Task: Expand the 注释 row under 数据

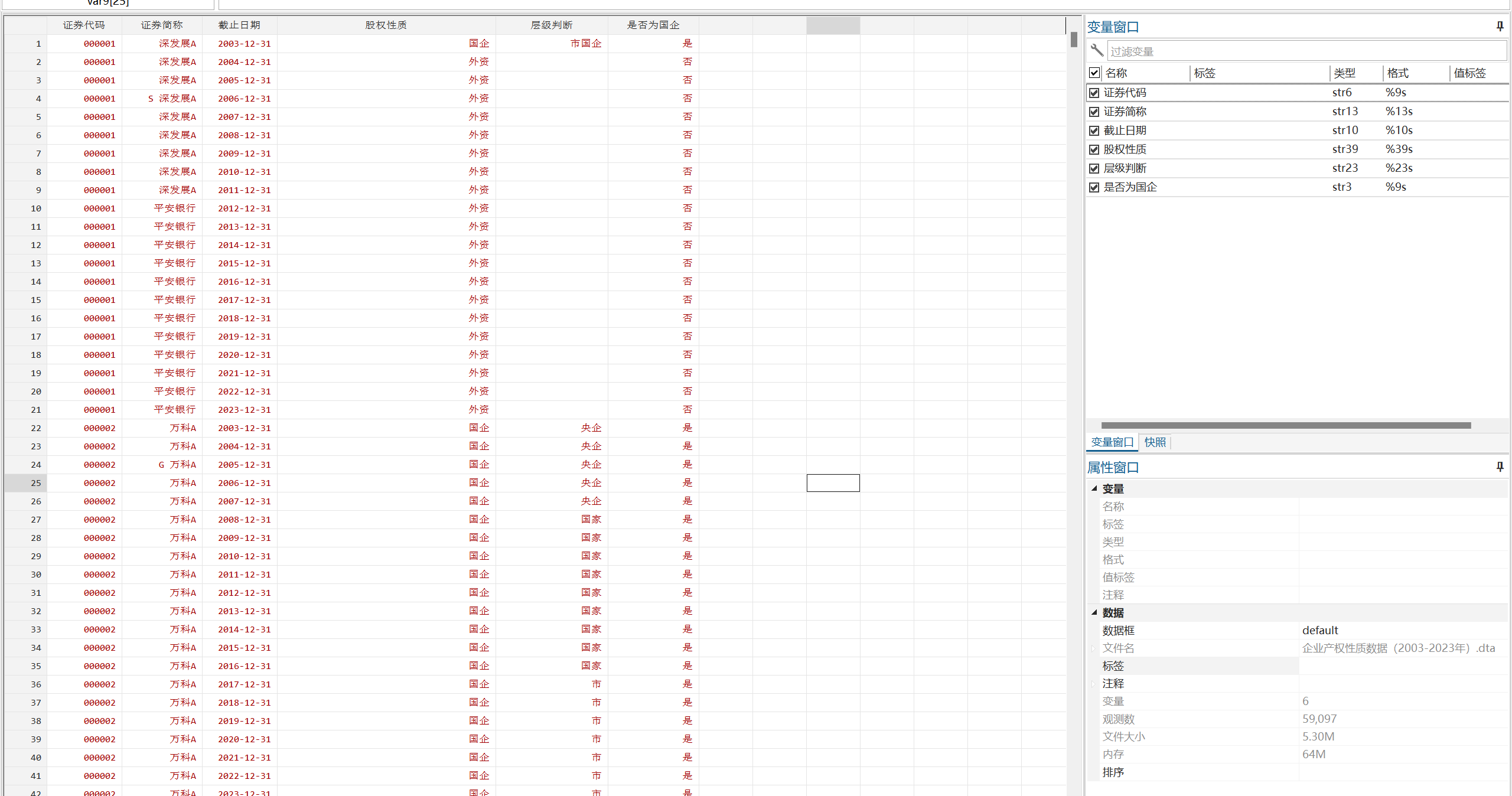Action: tap(1094, 684)
